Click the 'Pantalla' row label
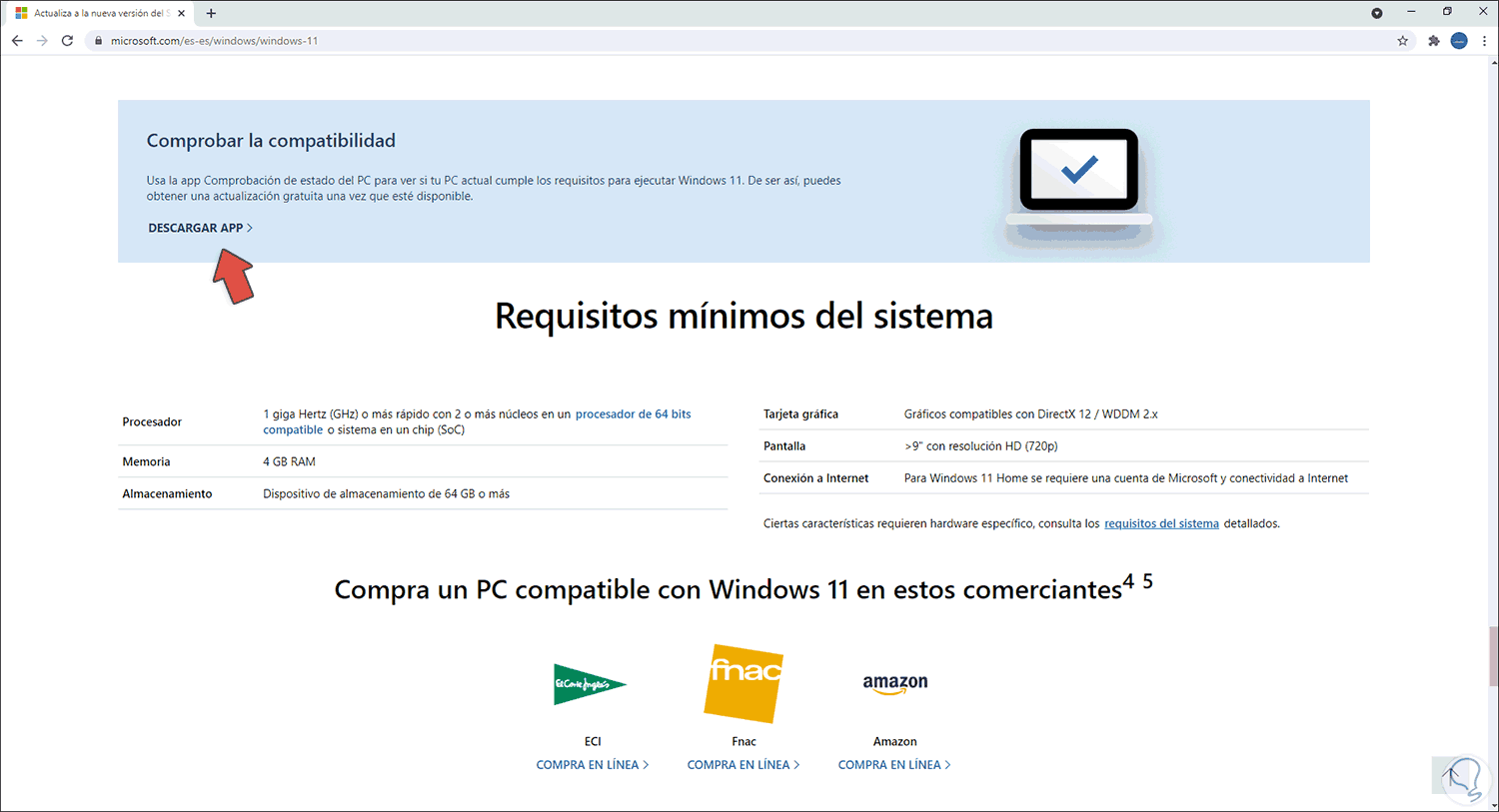The height and width of the screenshot is (812, 1499). 784,446
